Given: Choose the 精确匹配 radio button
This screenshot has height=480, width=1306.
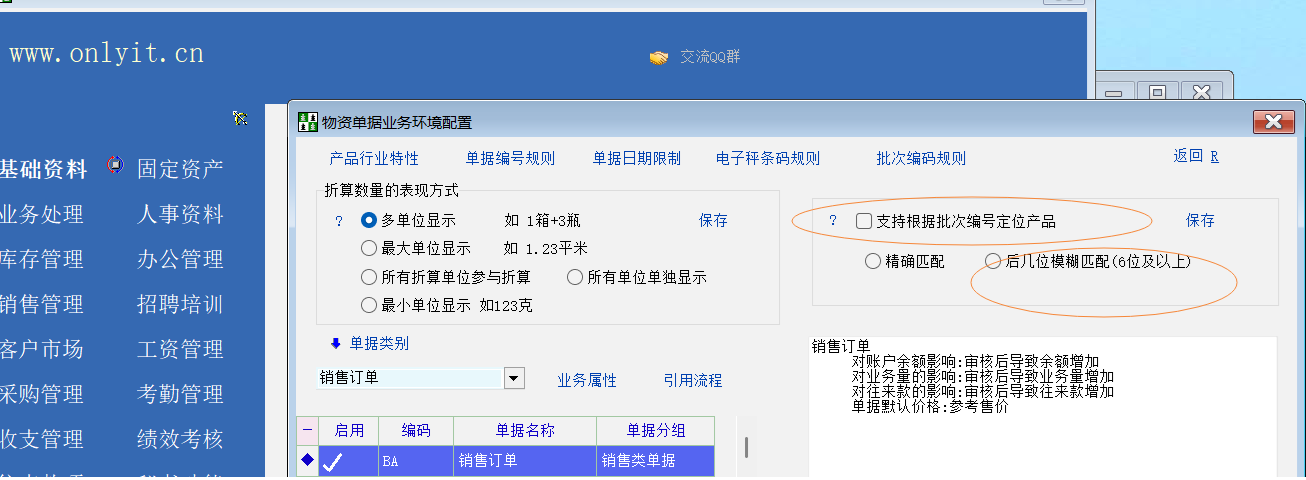Looking at the screenshot, I should (x=873, y=261).
